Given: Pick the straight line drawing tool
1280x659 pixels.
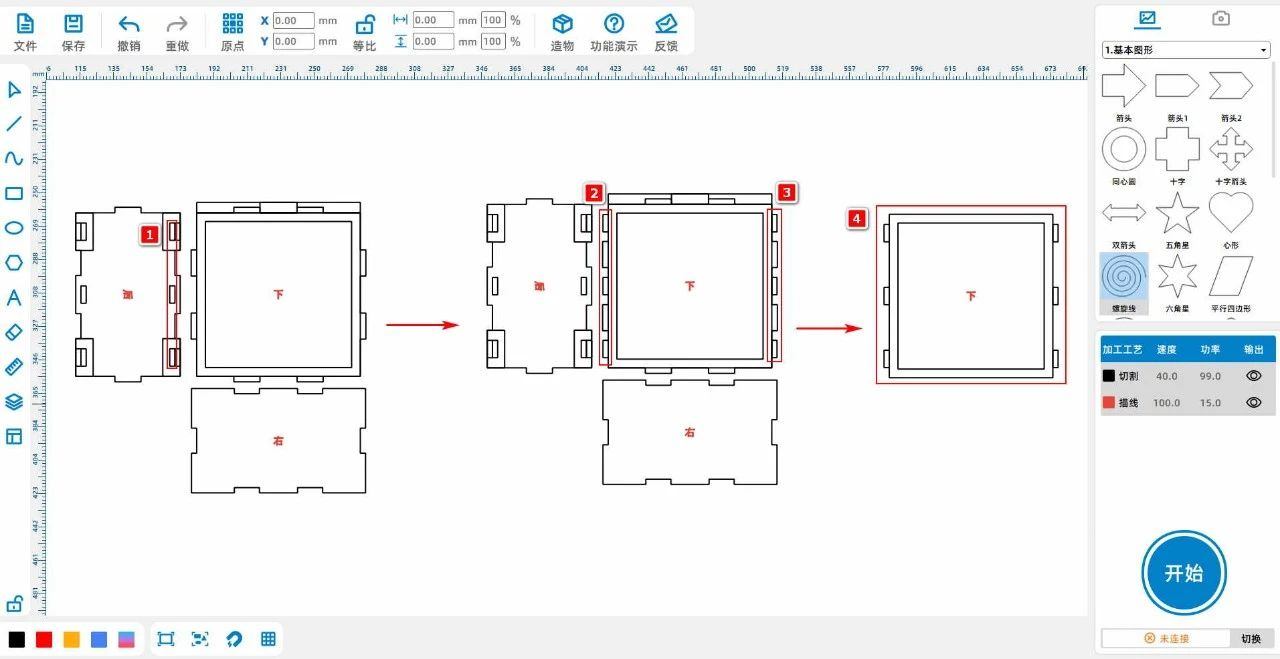Looking at the screenshot, I should click(14, 124).
